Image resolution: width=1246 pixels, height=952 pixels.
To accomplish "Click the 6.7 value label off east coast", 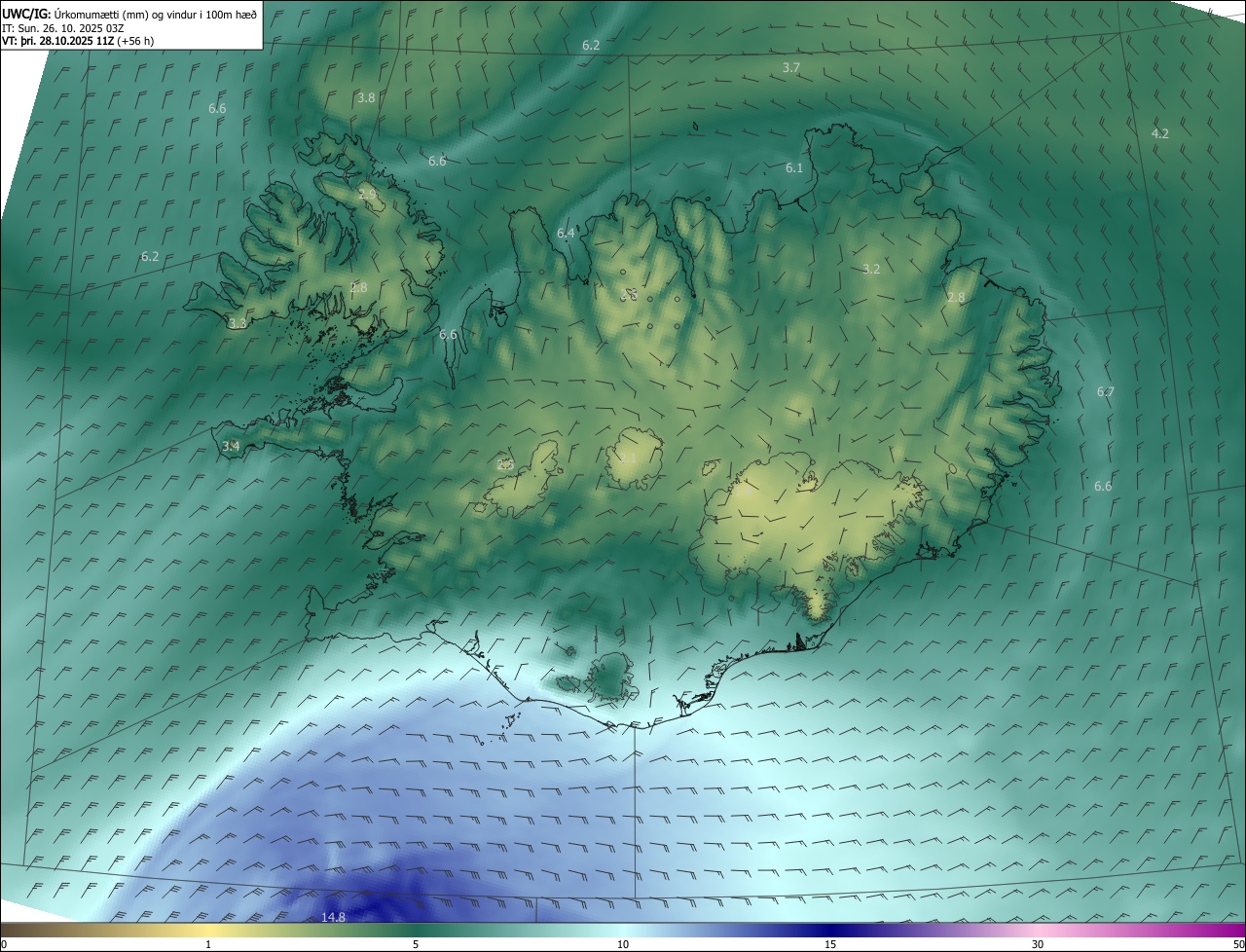I will pyautogui.click(x=1105, y=392).
